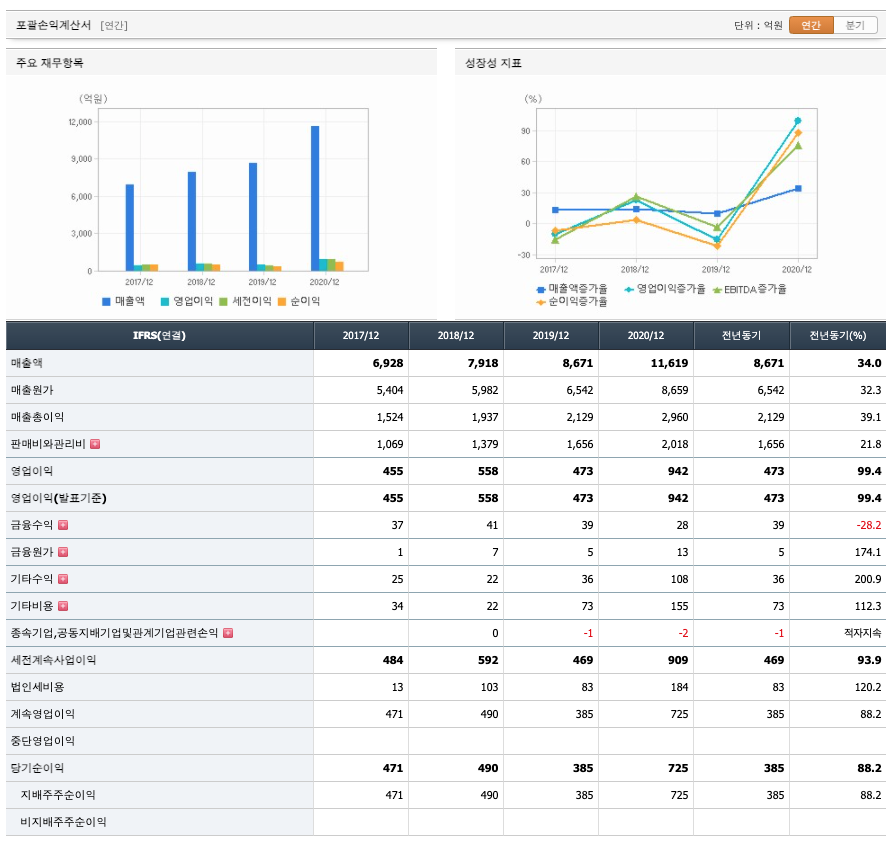Click the 11,619 sales value for 2020/12
Image resolution: width=894 pixels, height=848 pixels.
(x=669, y=363)
